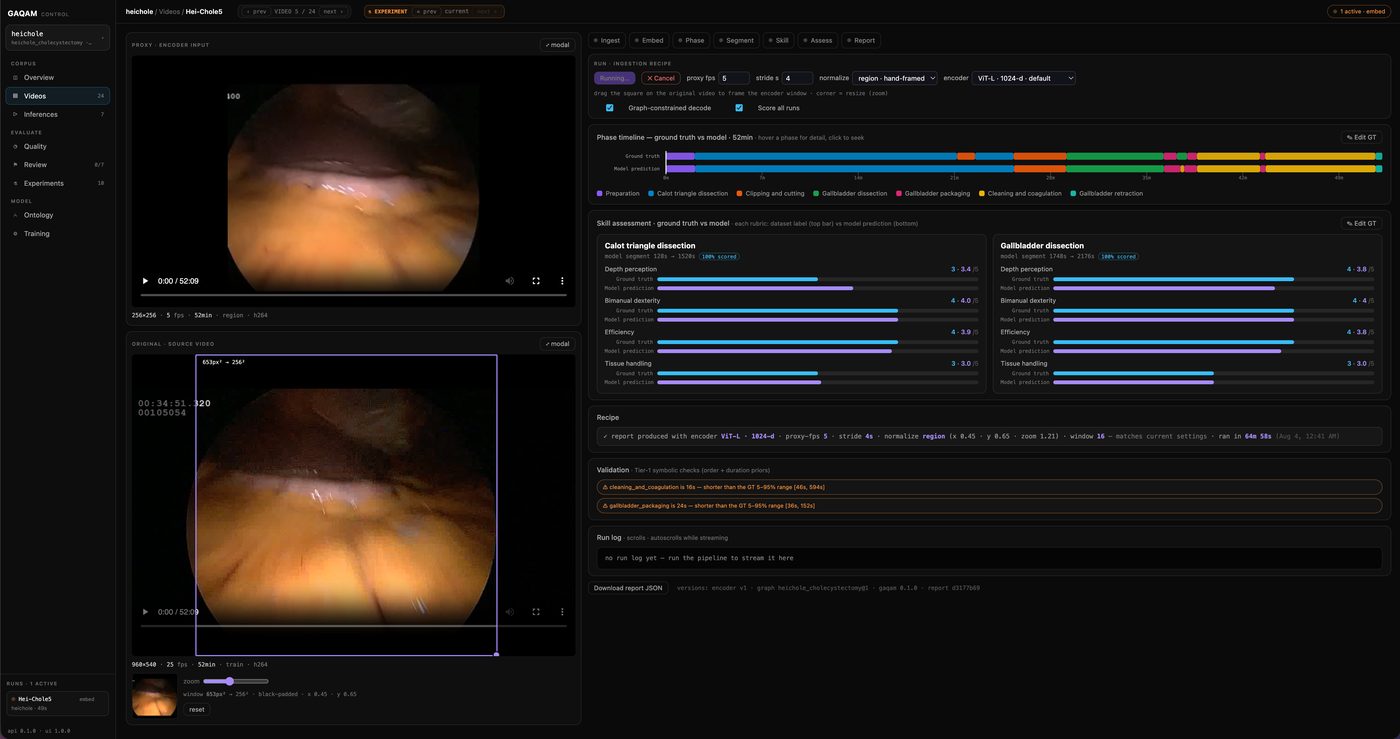This screenshot has height=739, width=1400.
Task: Select the Segment stage tab
Action: coord(737,40)
